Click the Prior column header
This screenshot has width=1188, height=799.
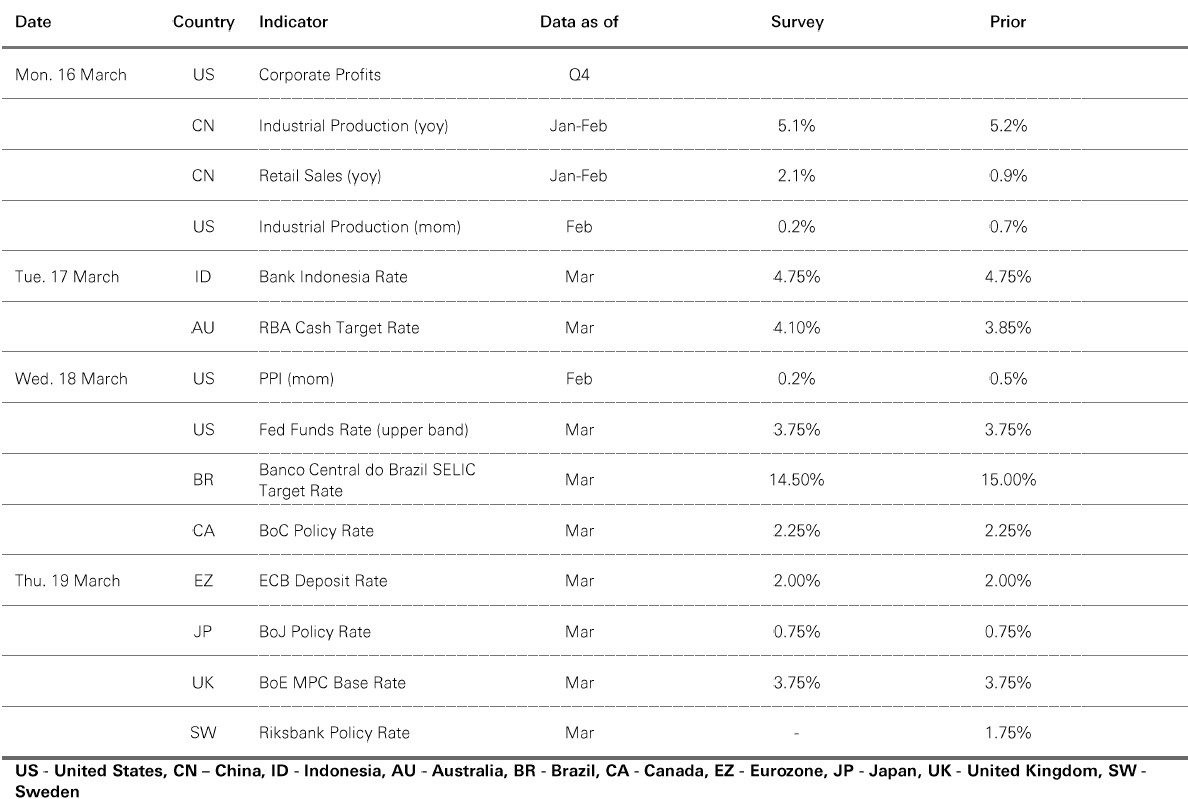point(1007,22)
